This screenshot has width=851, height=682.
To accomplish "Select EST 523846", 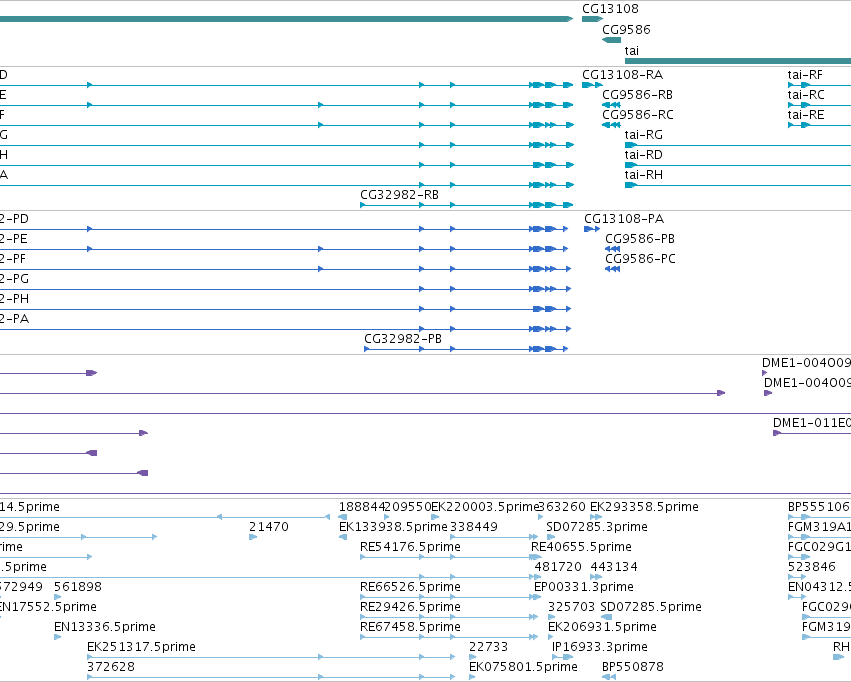I will pos(811,568).
